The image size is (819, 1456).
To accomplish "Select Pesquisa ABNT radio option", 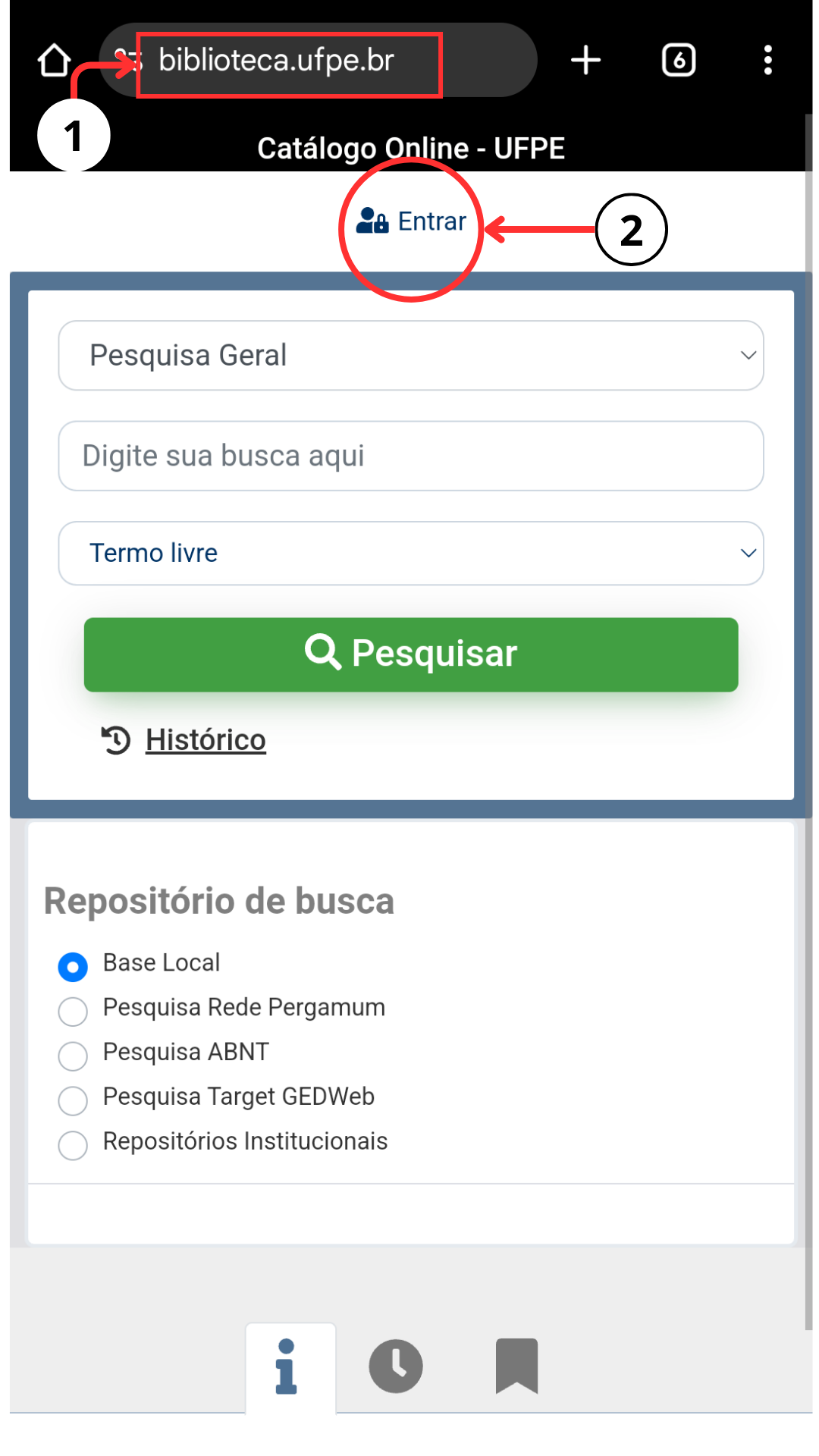I will pos(73,1056).
